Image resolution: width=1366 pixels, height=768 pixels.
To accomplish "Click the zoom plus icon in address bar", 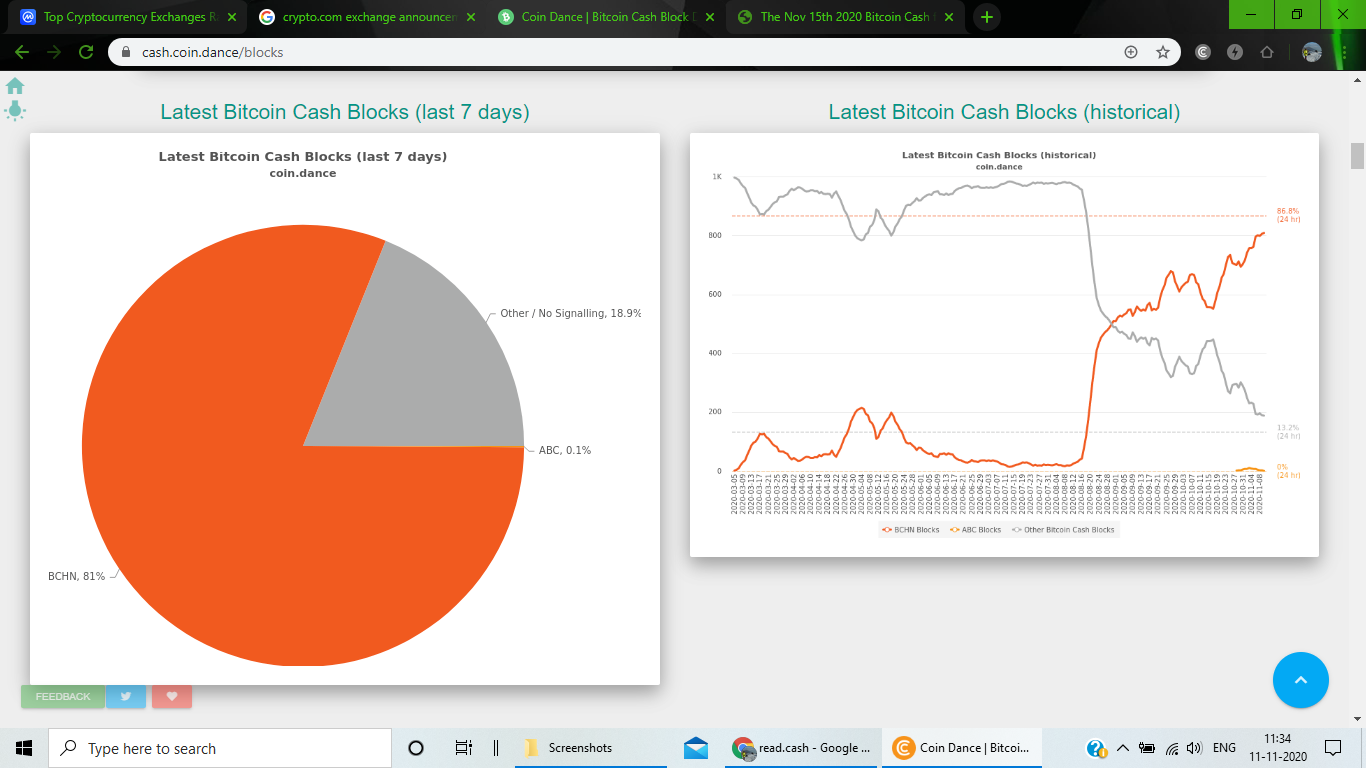I will 1131,52.
